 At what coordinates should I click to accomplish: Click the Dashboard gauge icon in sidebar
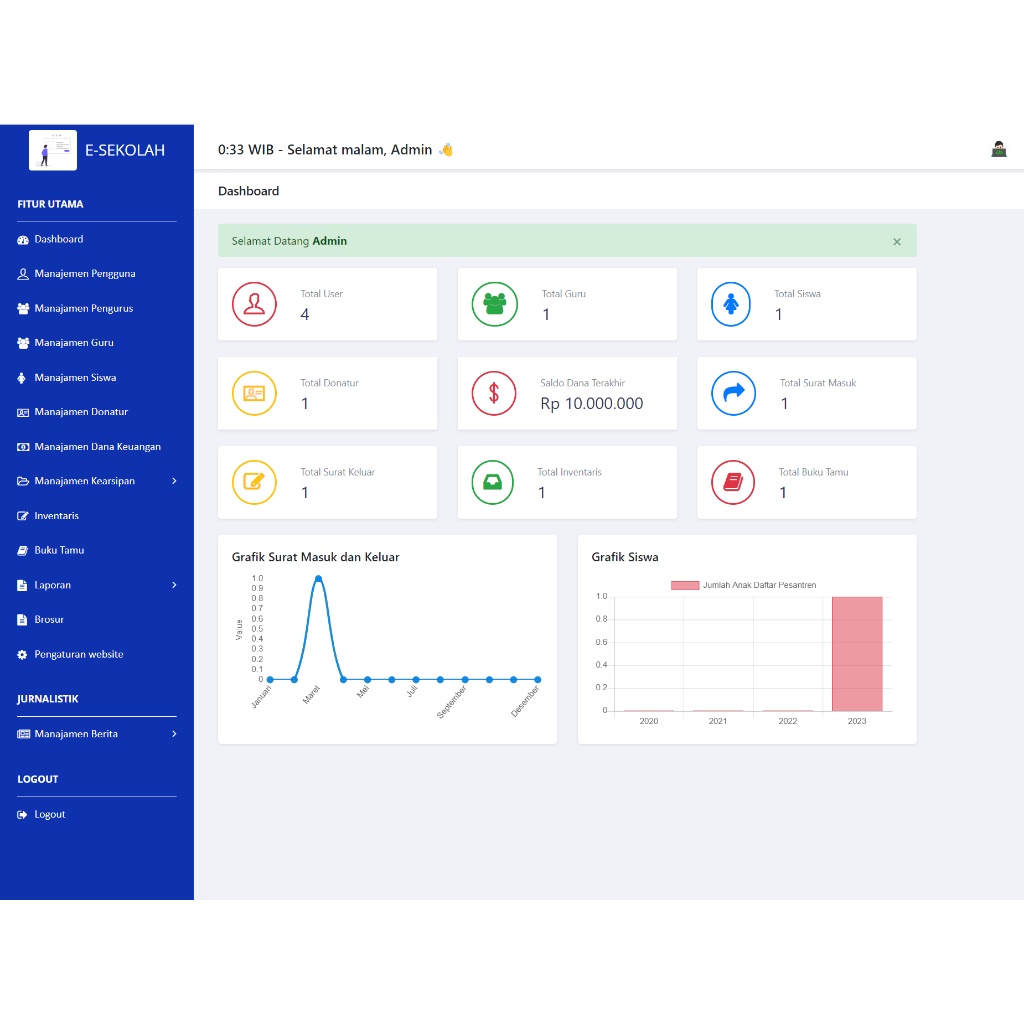tap(23, 240)
